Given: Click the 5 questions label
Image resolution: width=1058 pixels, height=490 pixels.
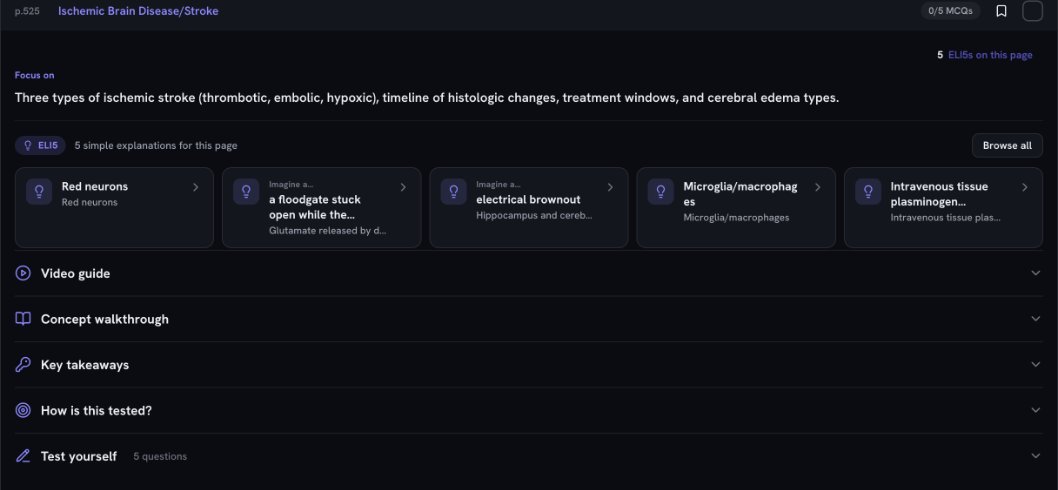Looking at the screenshot, I should [x=160, y=456].
